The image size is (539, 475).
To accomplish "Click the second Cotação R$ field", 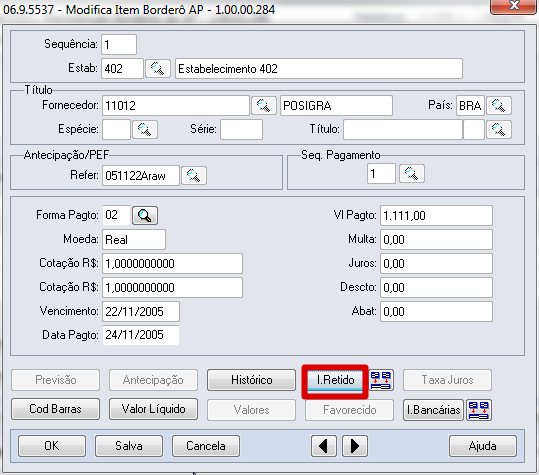I will click(x=172, y=287).
